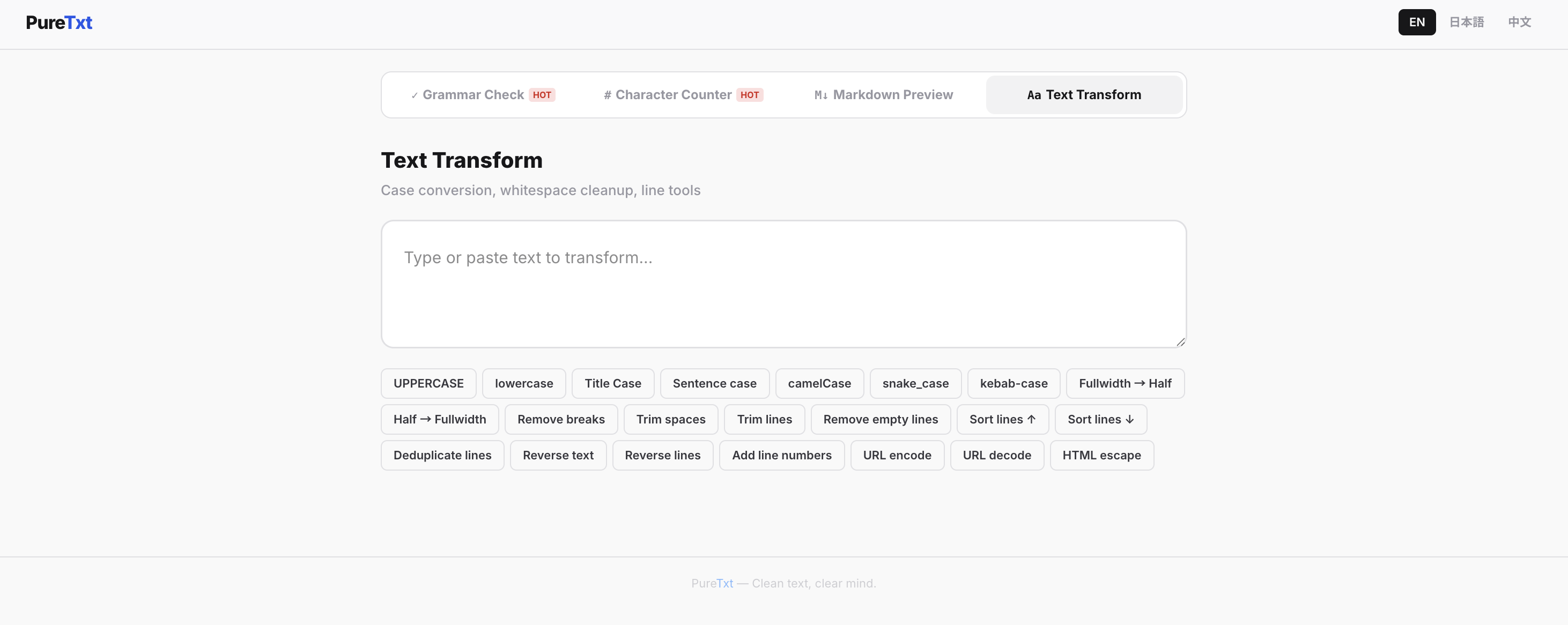Image resolution: width=1568 pixels, height=625 pixels.
Task: Click the Aa icon on Text Transform
Action: (x=1033, y=95)
